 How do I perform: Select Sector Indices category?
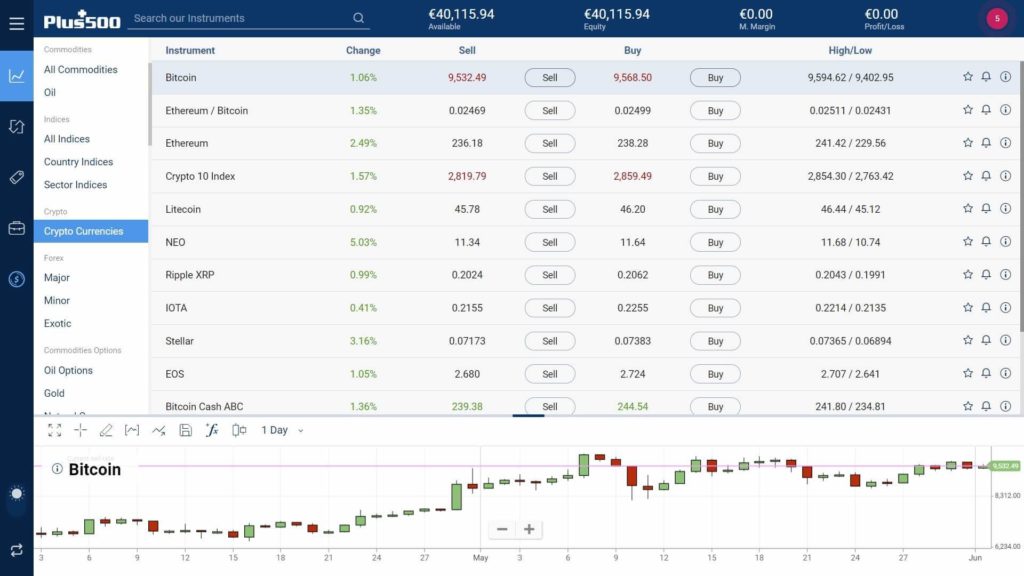point(75,184)
